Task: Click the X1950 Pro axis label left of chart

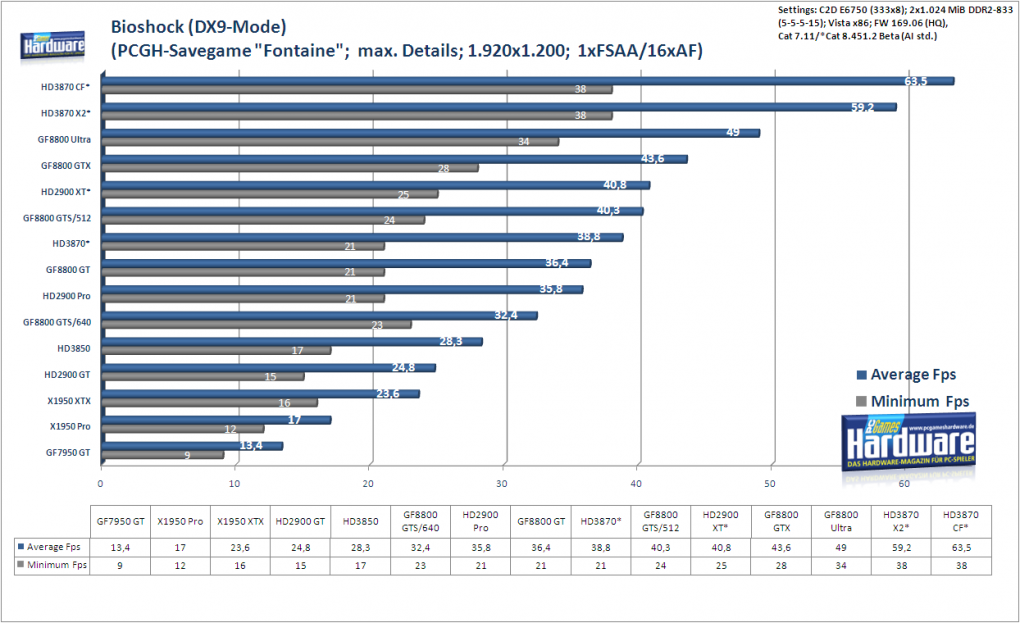Action: click(x=70, y=427)
